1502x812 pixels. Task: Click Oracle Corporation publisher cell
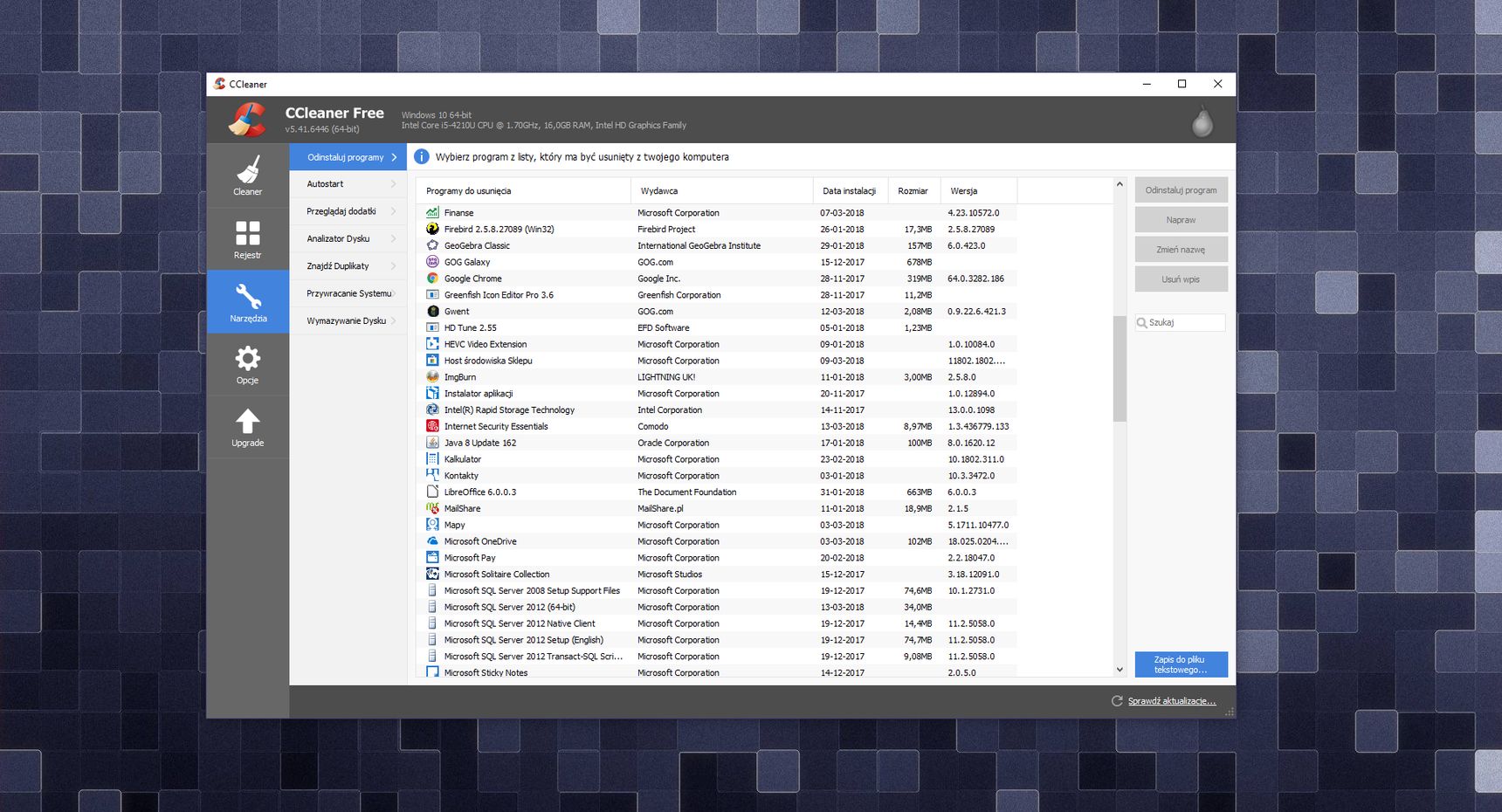click(x=673, y=443)
